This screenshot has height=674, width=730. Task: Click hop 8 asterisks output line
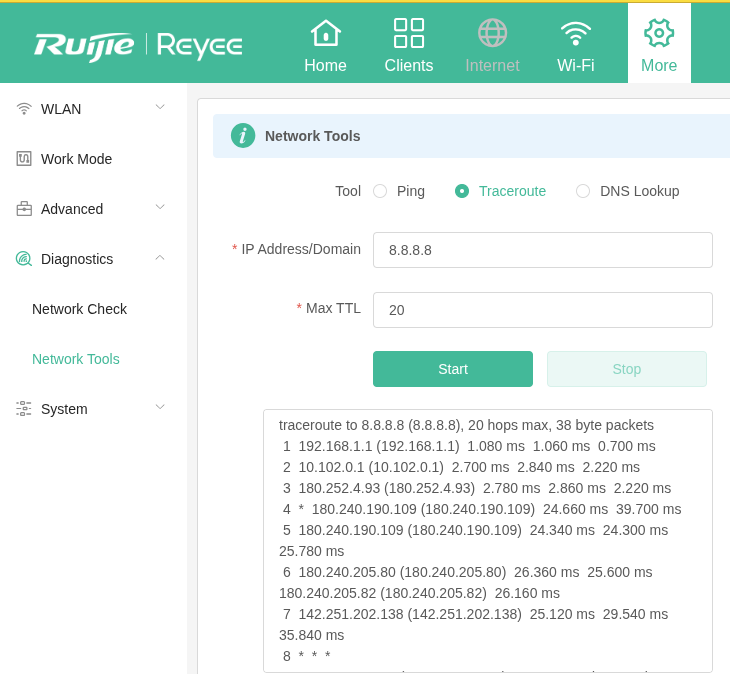pos(307,656)
